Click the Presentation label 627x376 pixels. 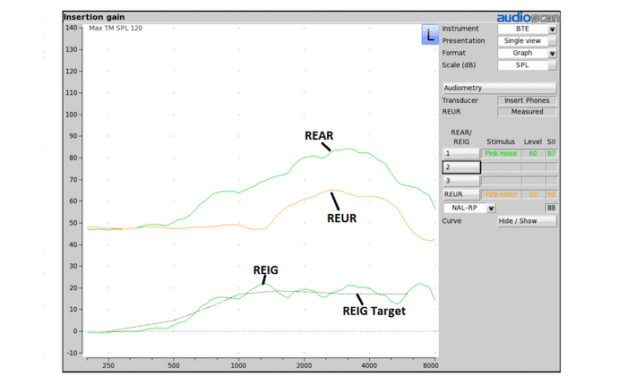[x=463, y=41]
